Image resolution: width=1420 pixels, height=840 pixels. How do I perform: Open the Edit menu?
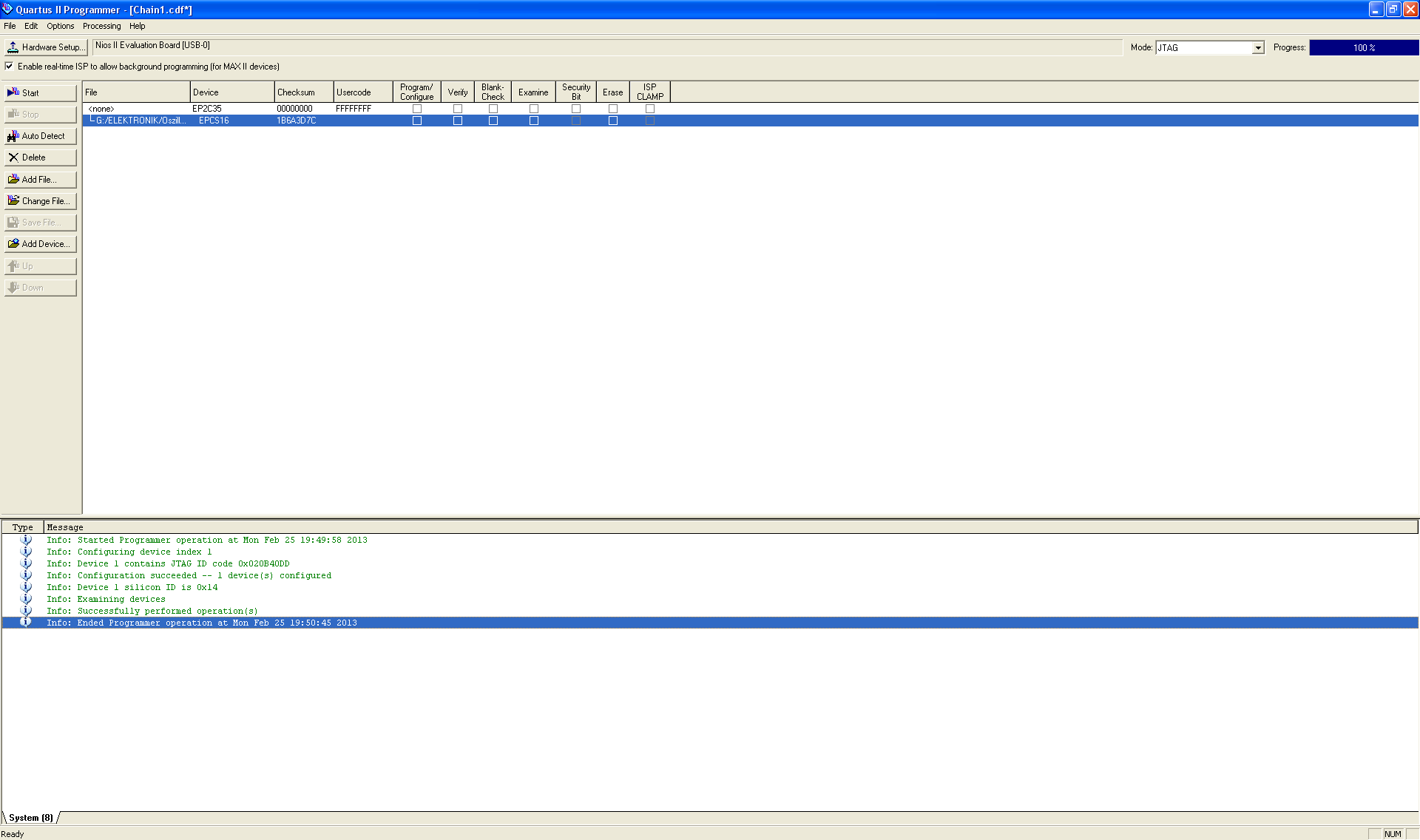point(31,26)
